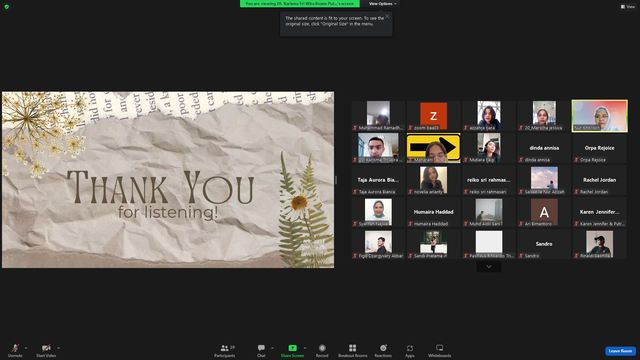Open the Chat panel
Viewport: 640px width, 360px height.
(x=261, y=350)
